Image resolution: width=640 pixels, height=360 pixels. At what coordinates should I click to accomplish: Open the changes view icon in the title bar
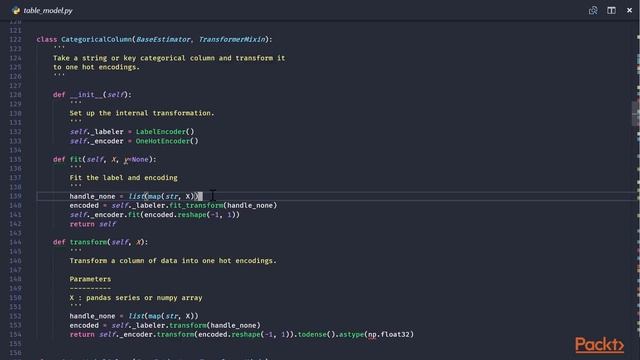point(593,11)
